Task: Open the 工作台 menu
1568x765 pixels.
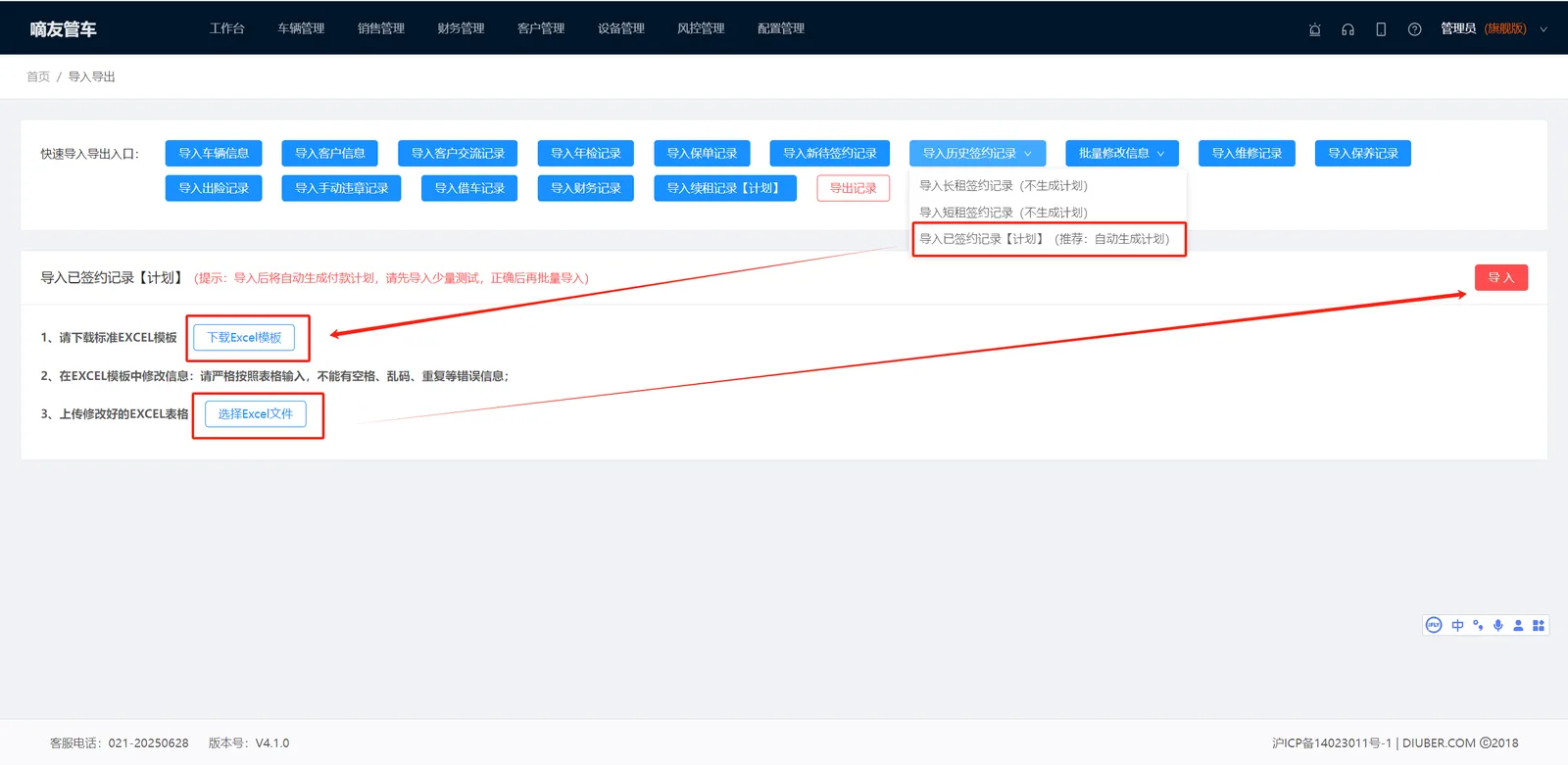Action: (x=226, y=28)
